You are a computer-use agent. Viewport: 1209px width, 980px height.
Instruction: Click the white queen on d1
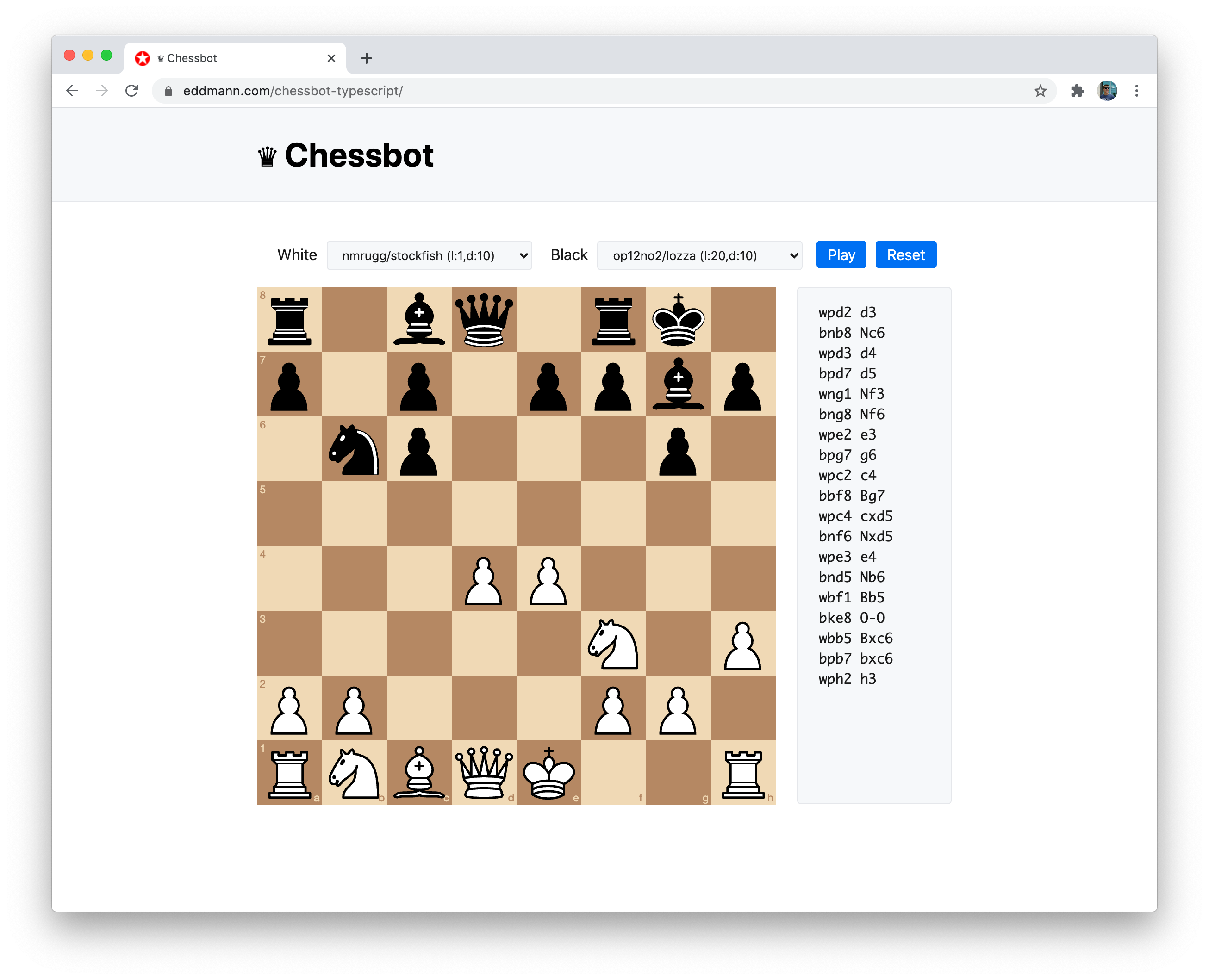coord(484,773)
